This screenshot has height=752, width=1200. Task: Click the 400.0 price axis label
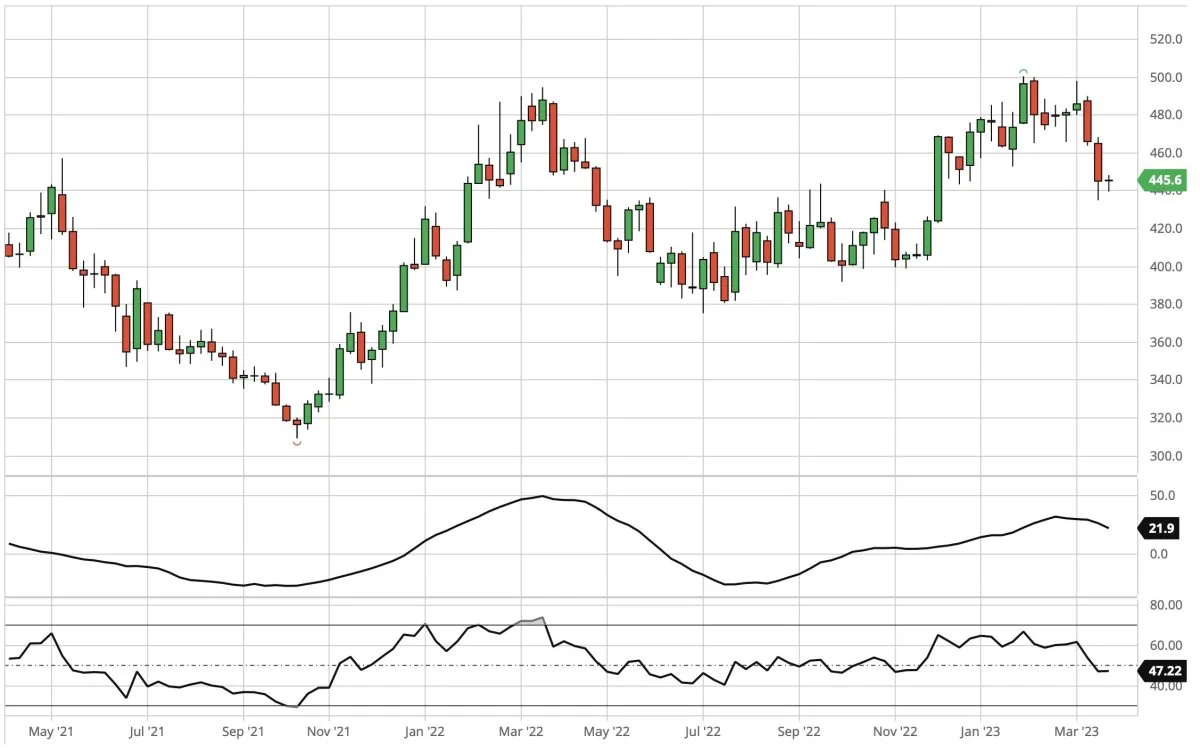click(1166, 267)
